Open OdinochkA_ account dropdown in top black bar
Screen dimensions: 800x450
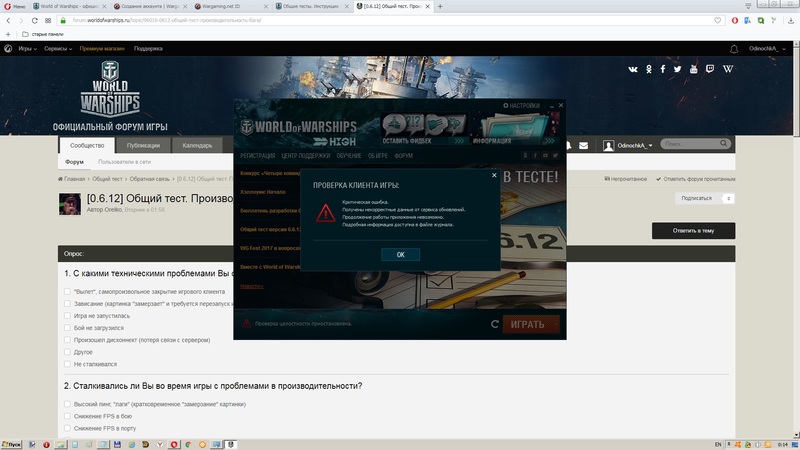[x=767, y=49]
